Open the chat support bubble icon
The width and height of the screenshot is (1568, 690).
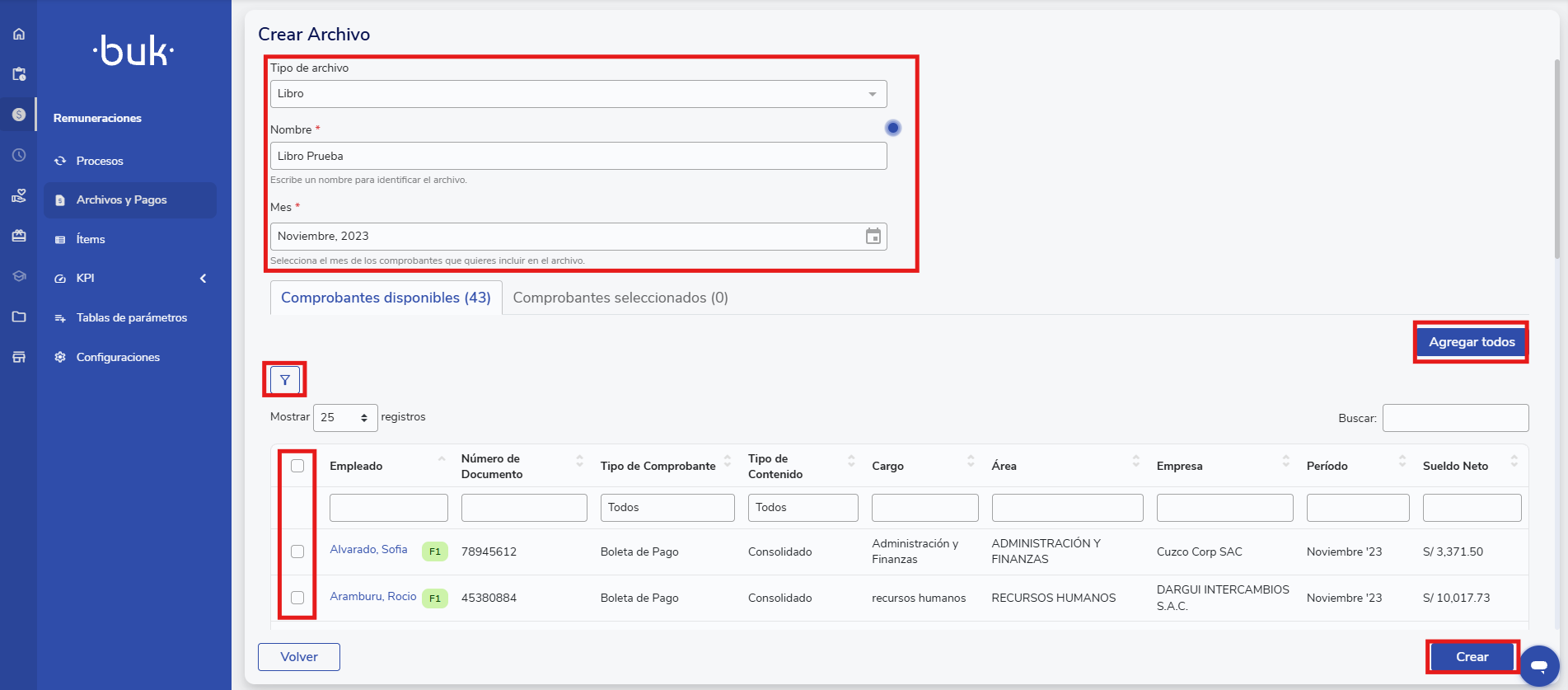(x=1538, y=665)
